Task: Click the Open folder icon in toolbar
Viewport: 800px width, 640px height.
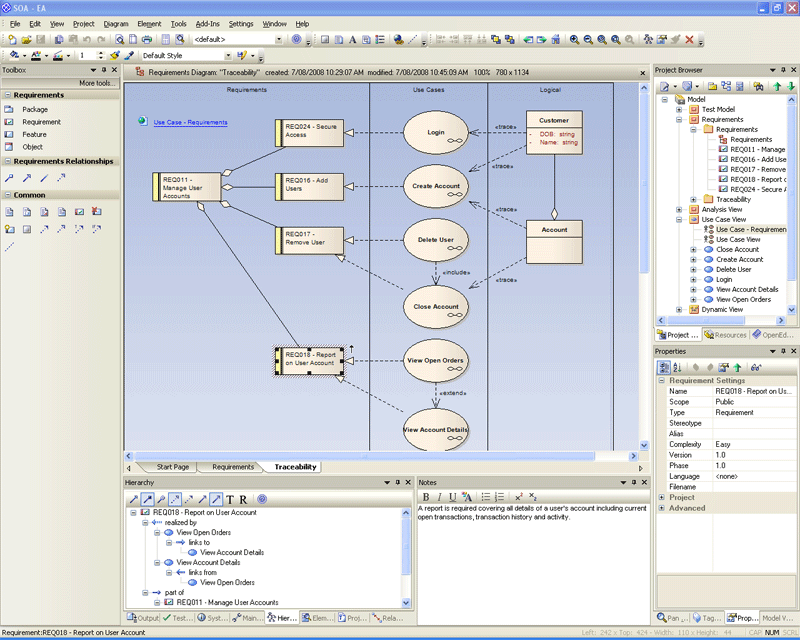Action: tap(27, 40)
